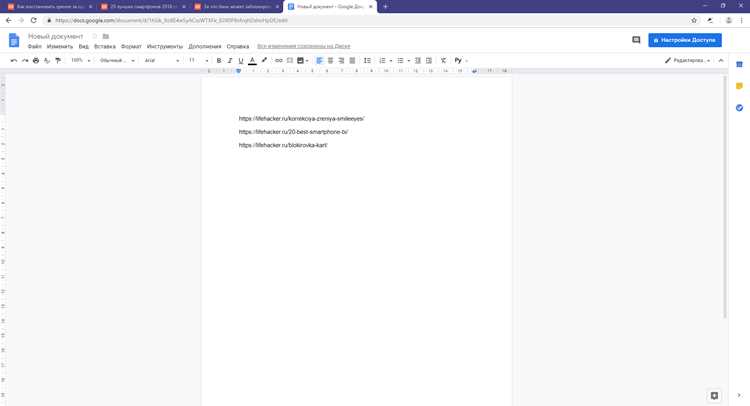Collapse the menus with the chevron-up arrow
The image size is (750, 406).
(721, 60)
